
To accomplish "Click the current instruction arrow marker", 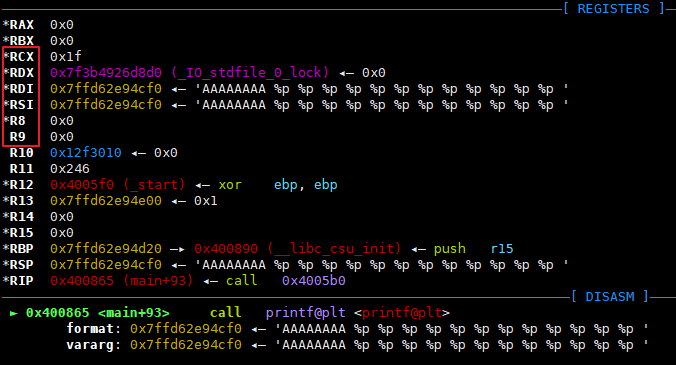I will [14, 313].
